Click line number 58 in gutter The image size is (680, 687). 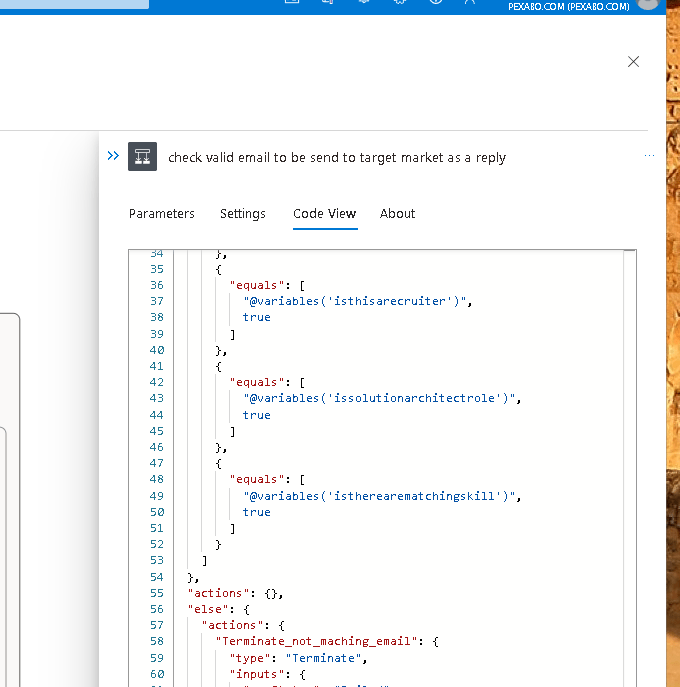157,641
